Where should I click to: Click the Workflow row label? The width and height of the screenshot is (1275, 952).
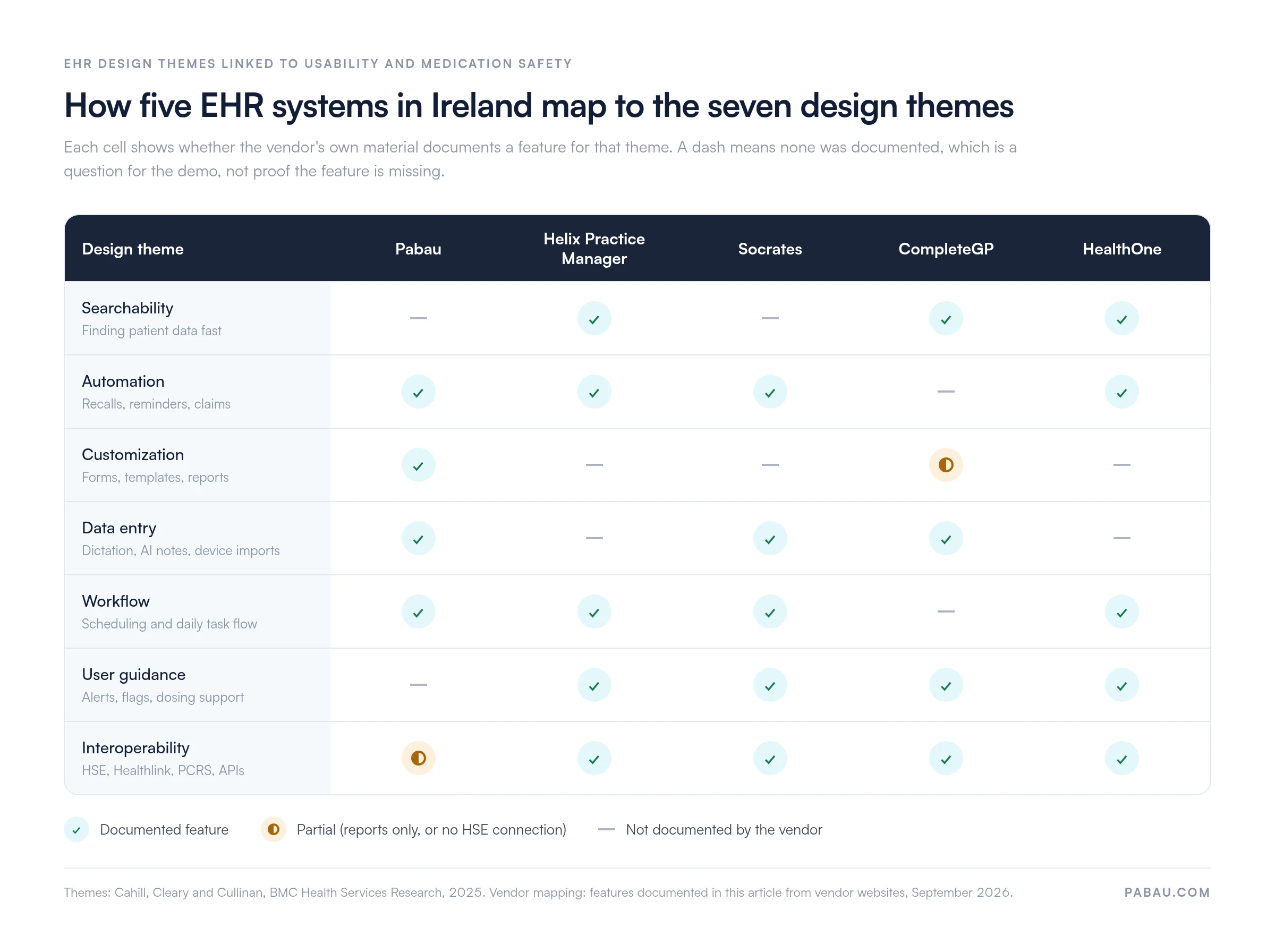pyautogui.click(x=115, y=601)
